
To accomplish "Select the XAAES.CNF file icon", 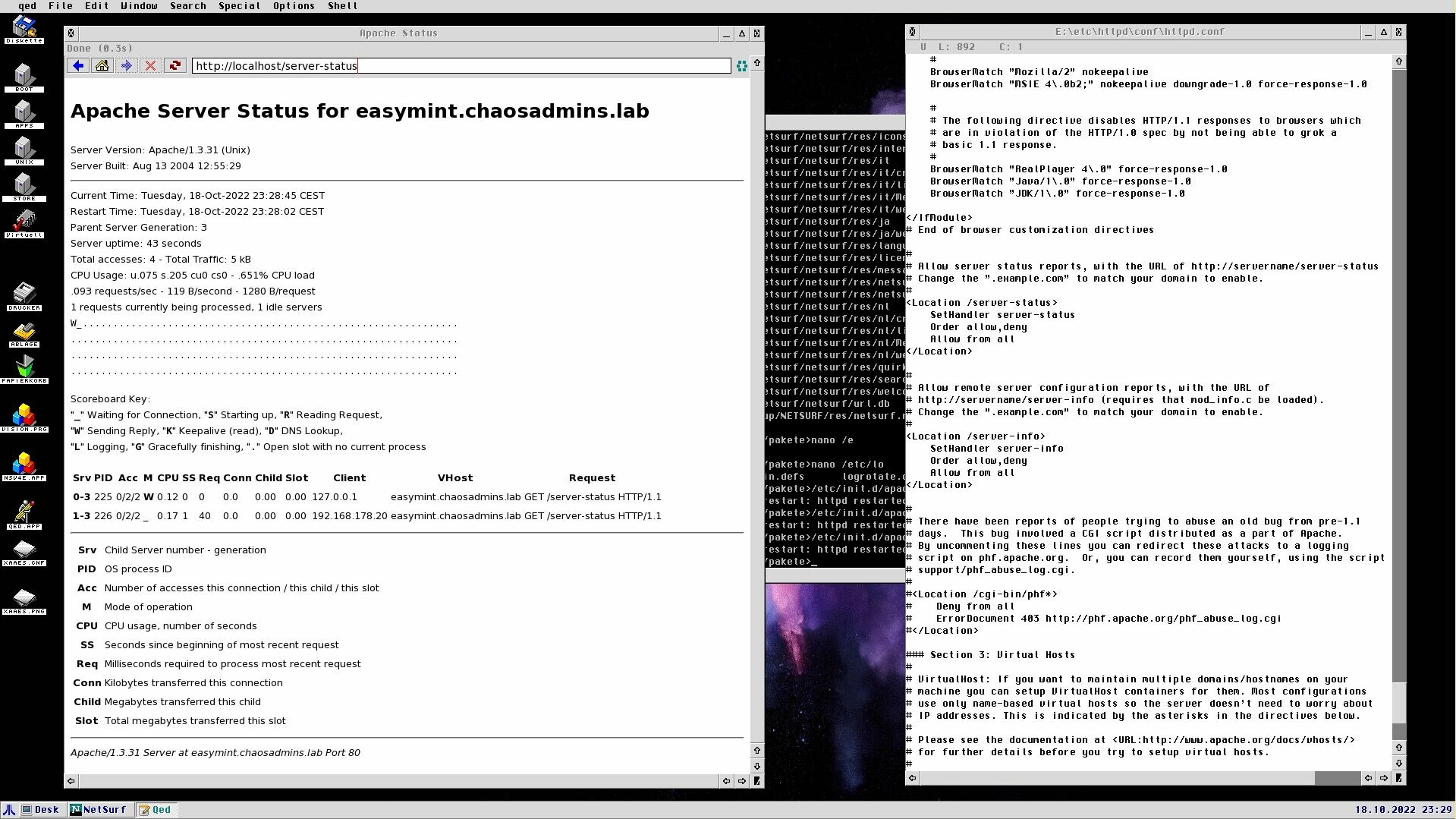I will [24, 553].
